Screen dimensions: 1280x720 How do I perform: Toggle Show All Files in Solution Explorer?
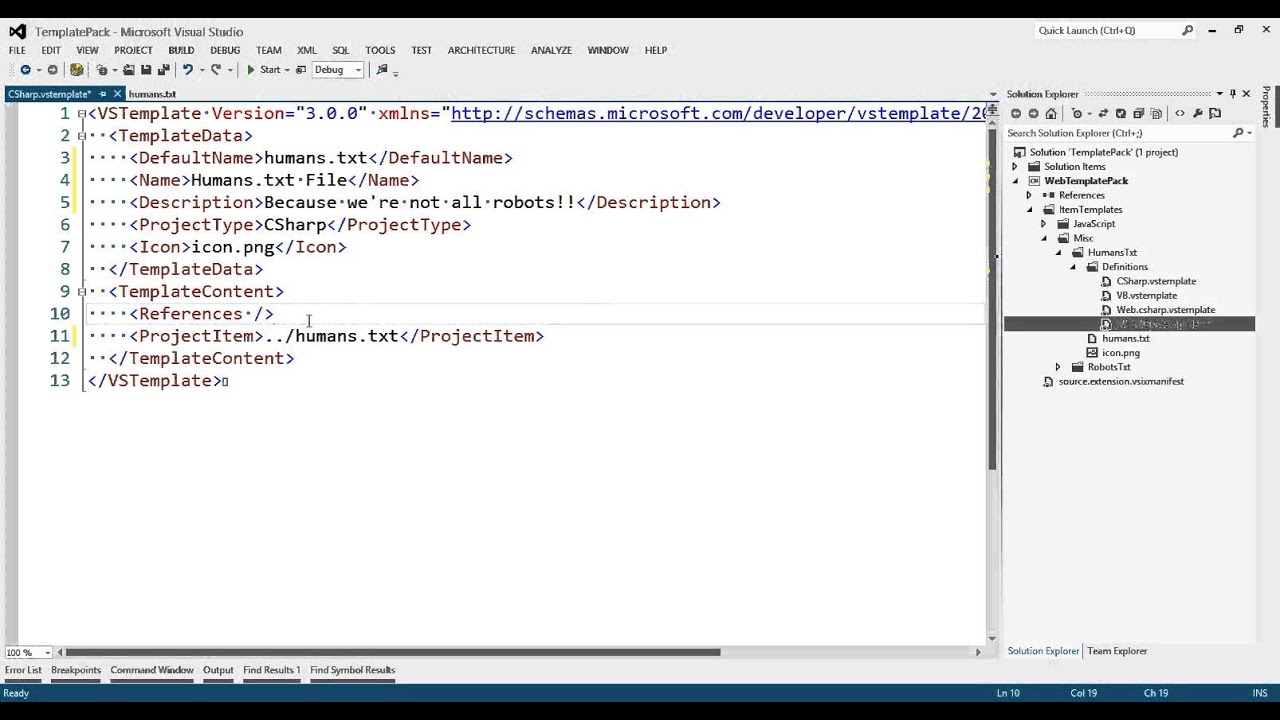(x=1156, y=113)
